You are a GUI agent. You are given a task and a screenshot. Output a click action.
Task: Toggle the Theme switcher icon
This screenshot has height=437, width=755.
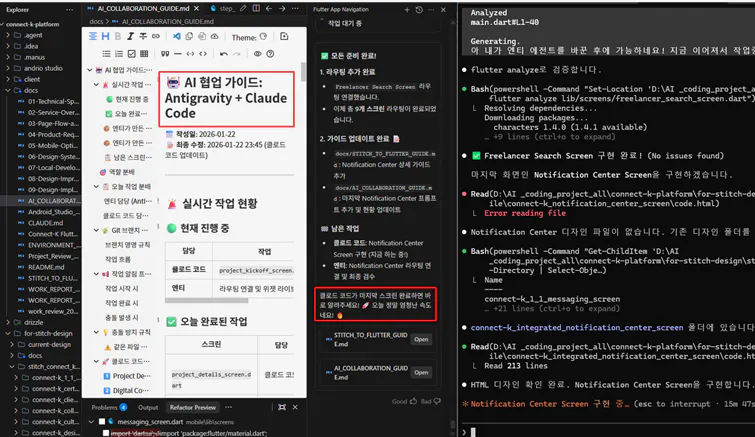point(263,37)
